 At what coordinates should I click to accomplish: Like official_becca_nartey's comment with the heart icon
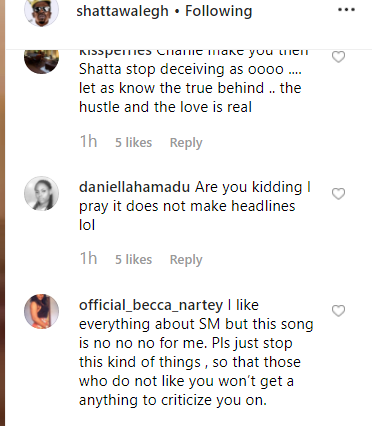[338, 311]
